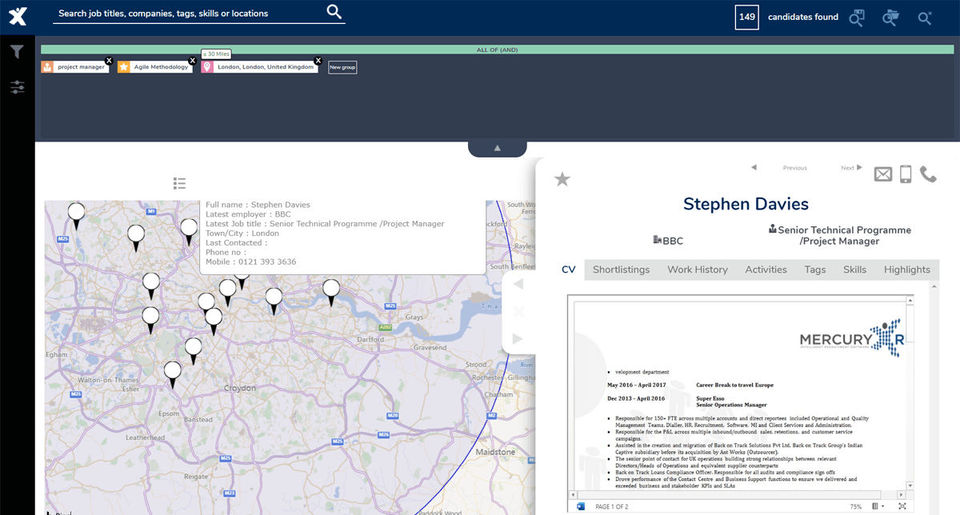Collapse the search criteria panel arrow
Viewport: 960px width, 515px height.
click(x=497, y=148)
